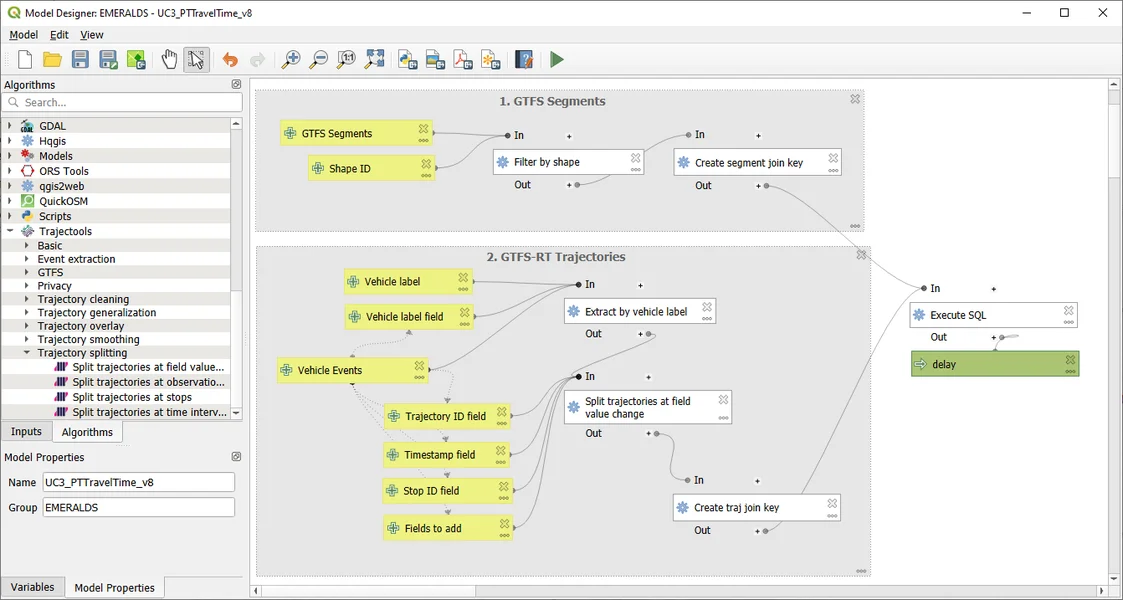This screenshot has height=600, width=1123.
Task: Select the Pan hand tool
Action: (x=169, y=60)
